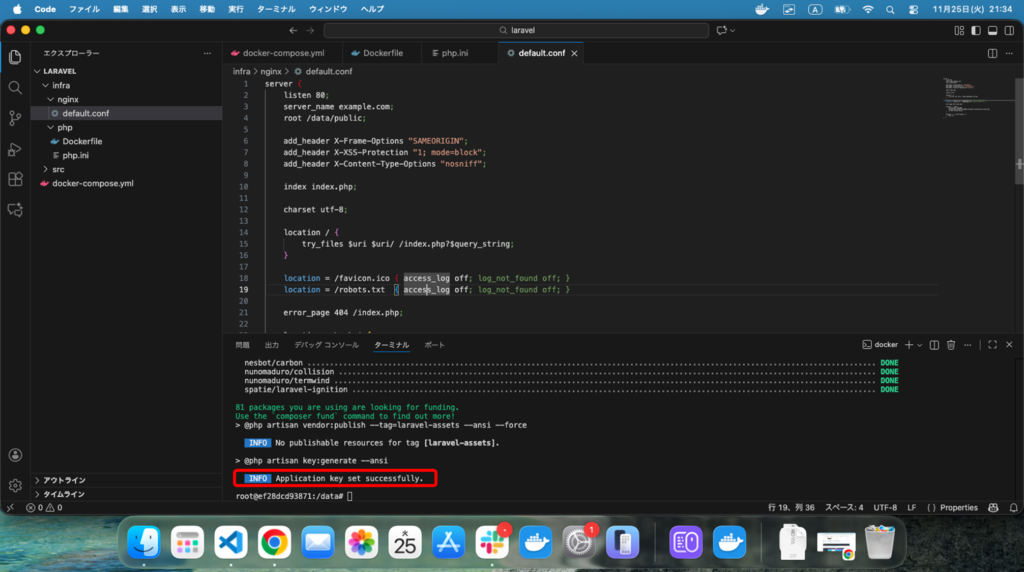This screenshot has width=1024, height=572.
Task: Open the new terminal profile dropdown arrow
Action: coord(920,344)
